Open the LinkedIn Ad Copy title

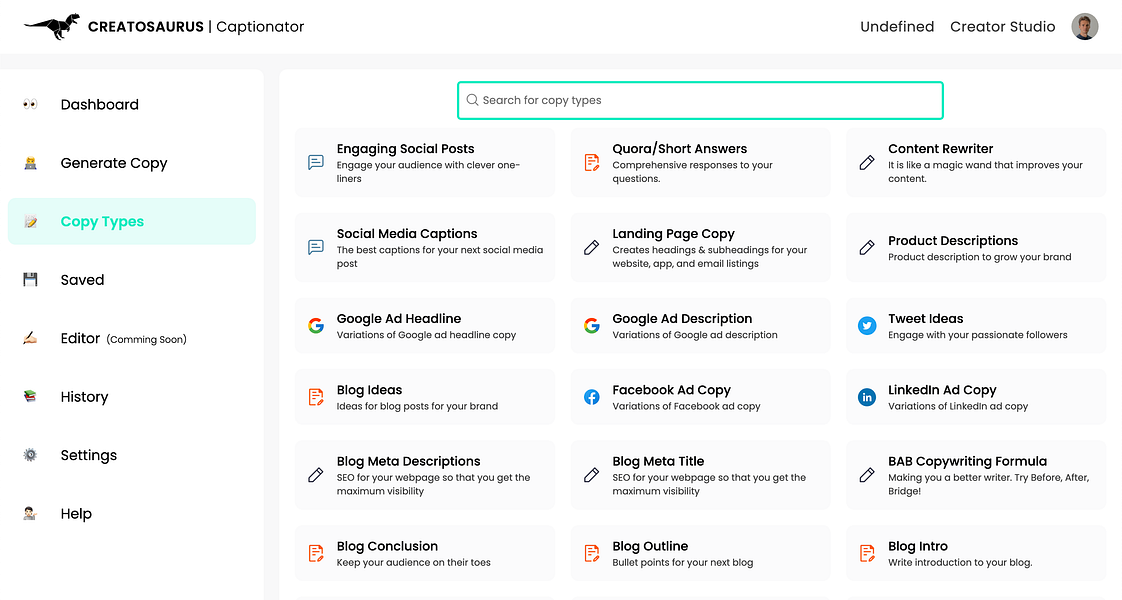coord(942,390)
